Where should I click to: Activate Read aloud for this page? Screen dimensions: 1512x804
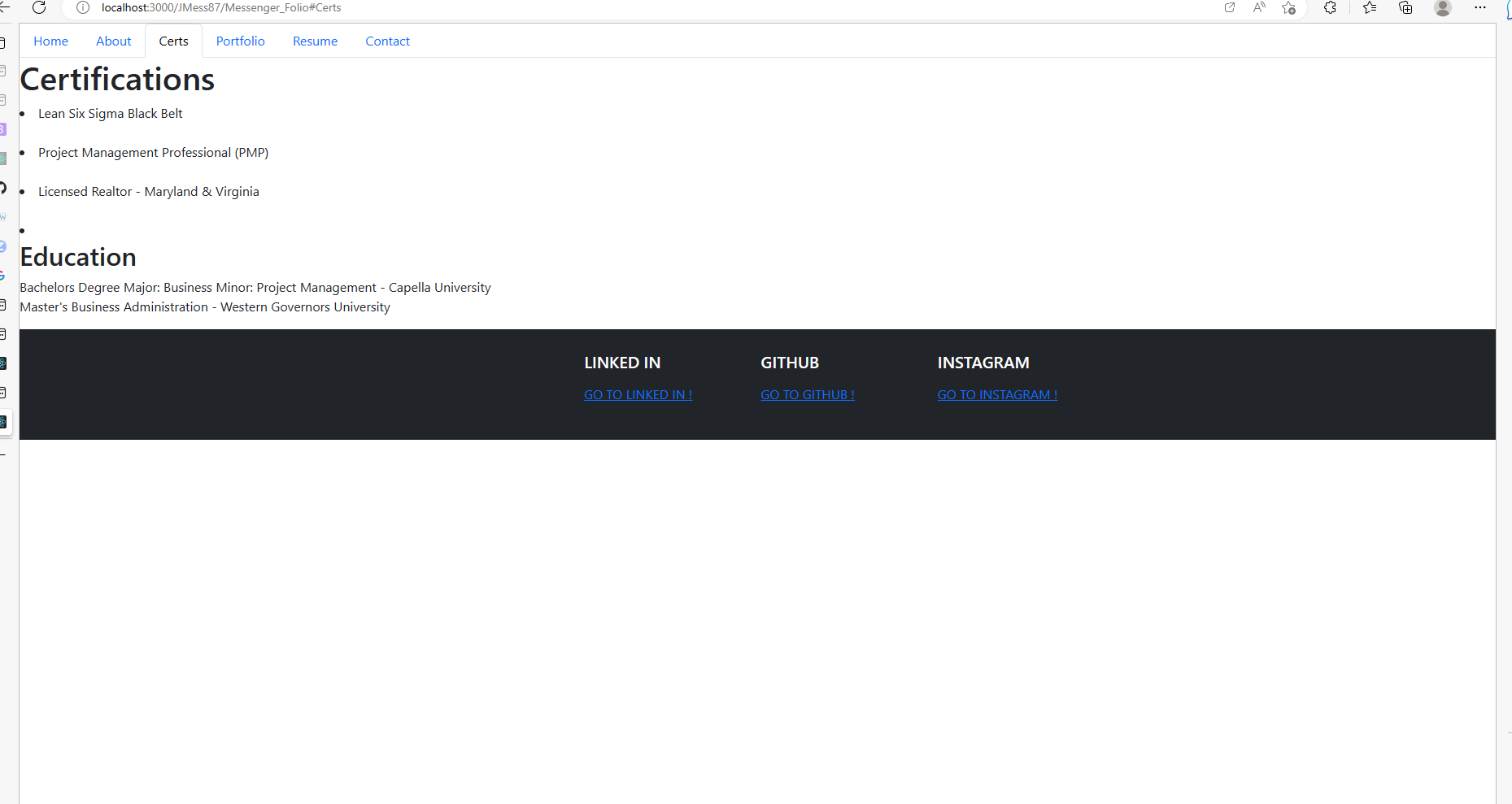click(x=1259, y=7)
